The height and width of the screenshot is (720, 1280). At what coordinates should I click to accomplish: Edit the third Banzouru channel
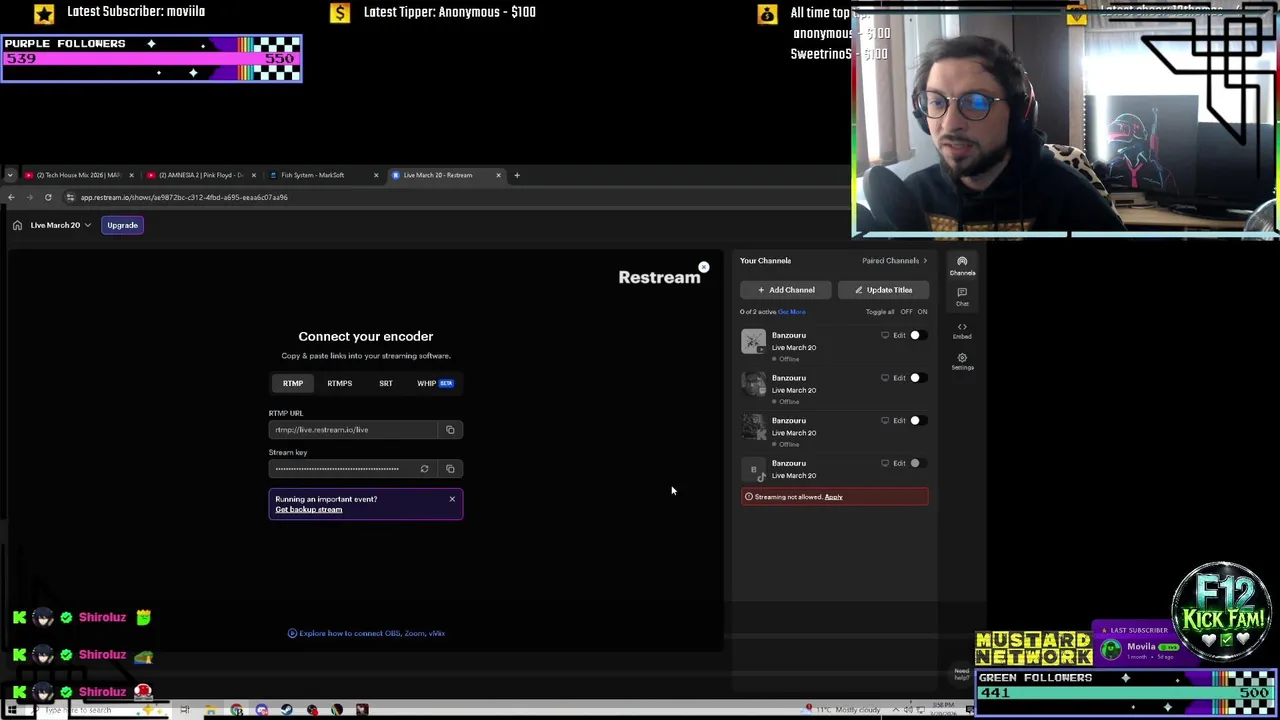pyautogui.click(x=899, y=421)
